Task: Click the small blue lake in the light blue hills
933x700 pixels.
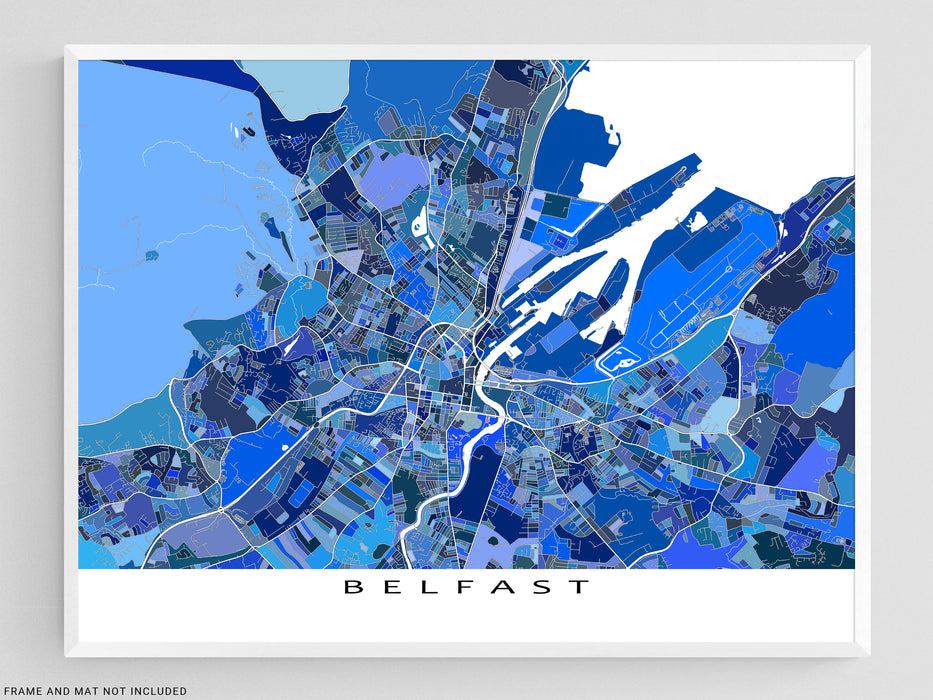Action: (150, 256)
